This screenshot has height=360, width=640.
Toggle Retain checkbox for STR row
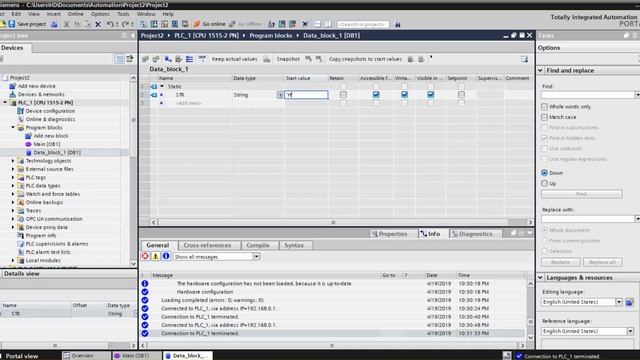pos(343,95)
